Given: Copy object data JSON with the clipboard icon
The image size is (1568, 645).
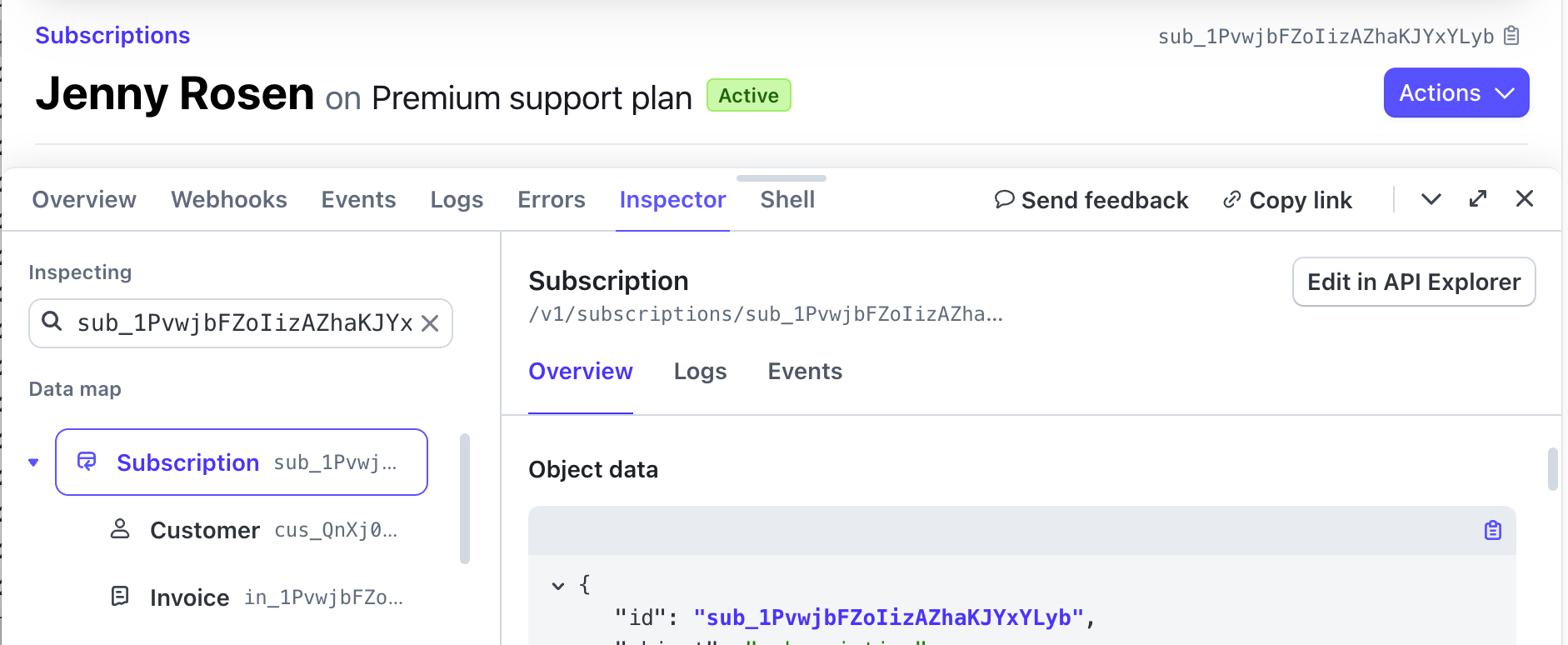Looking at the screenshot, I should (1492, 530).
